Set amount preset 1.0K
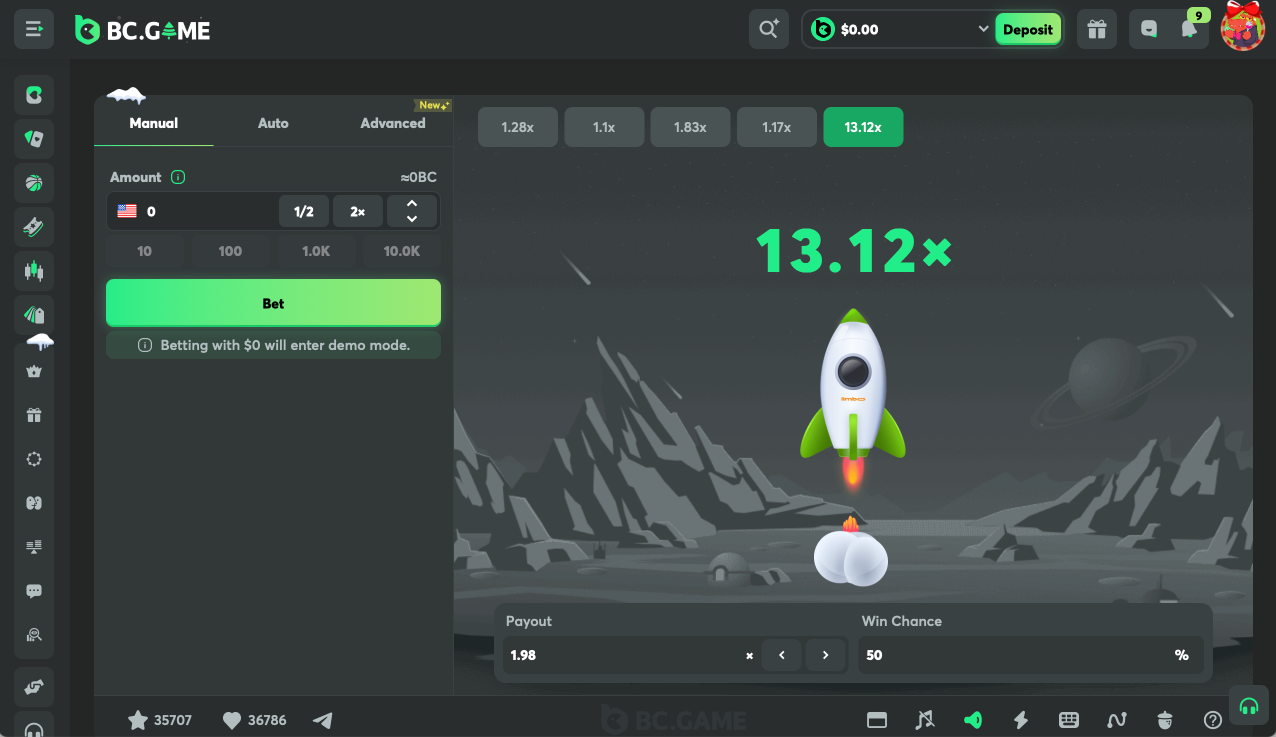 [x=316, y=251]
